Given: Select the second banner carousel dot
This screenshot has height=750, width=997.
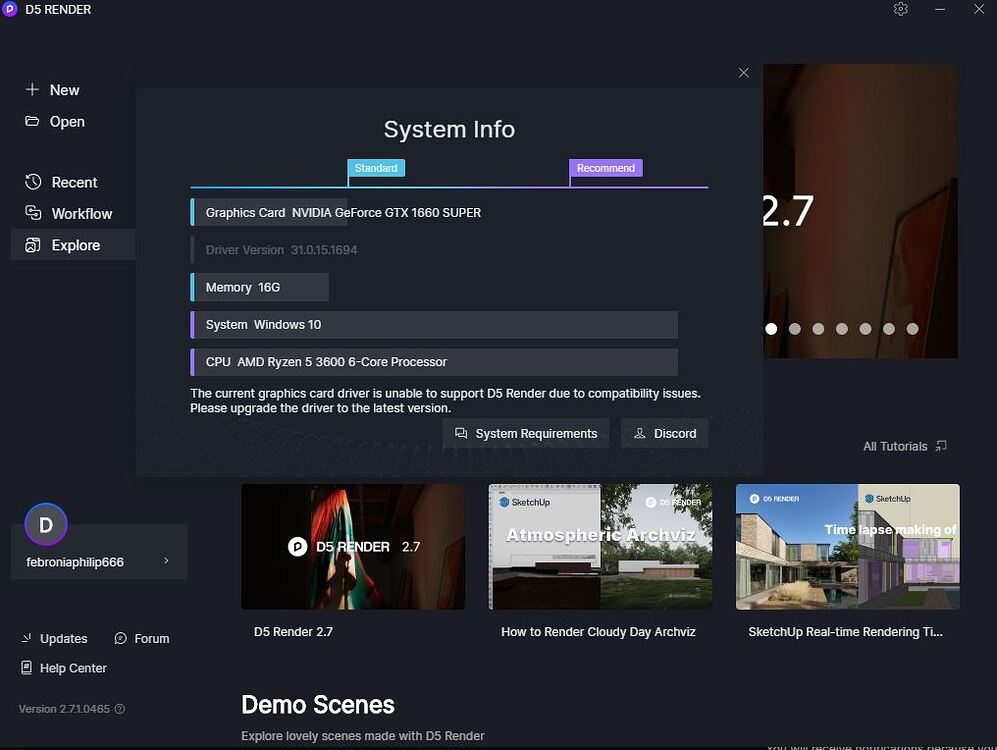Looking at the screenshot, I should (x=795, y=329).
